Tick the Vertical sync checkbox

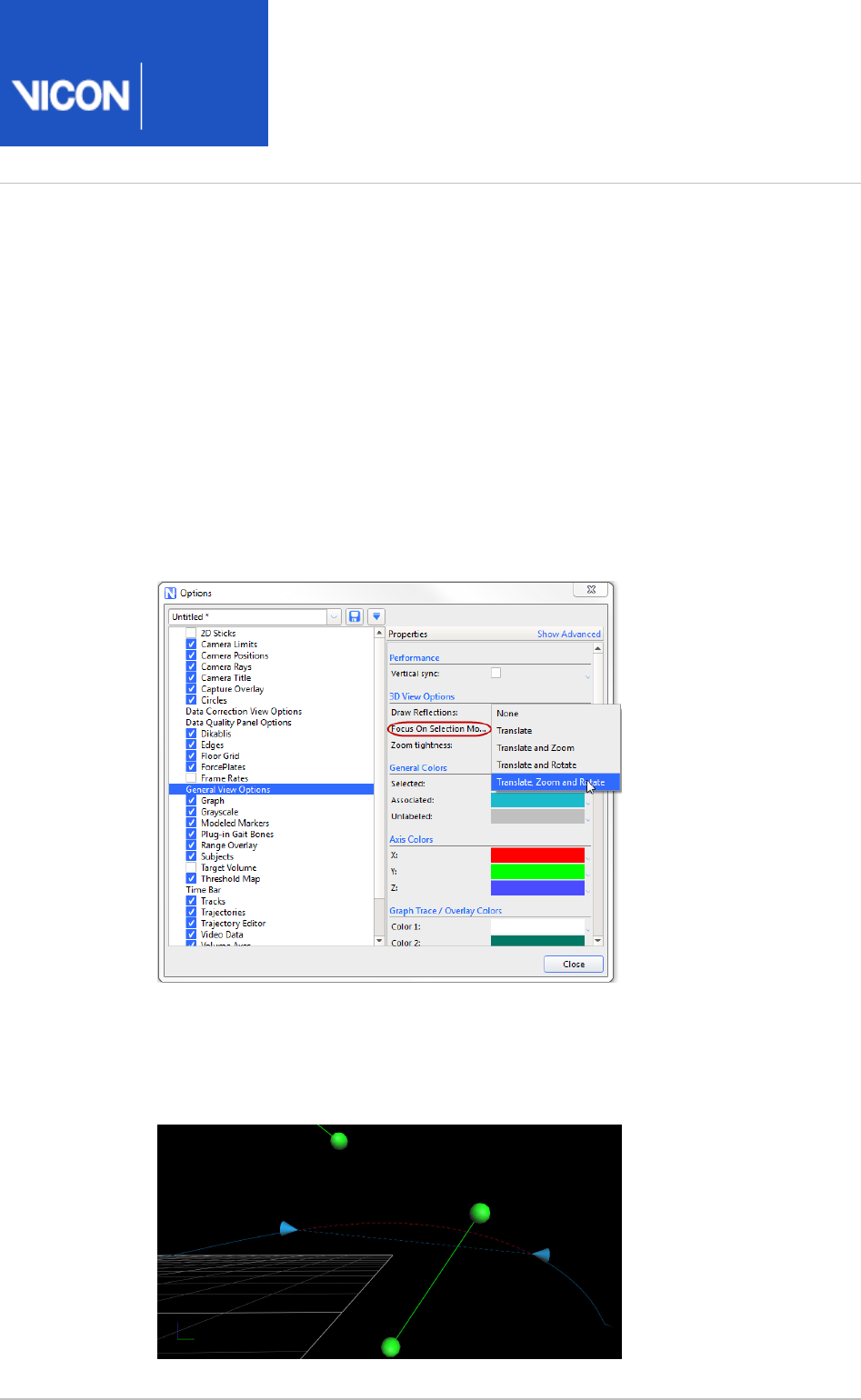click(496, 673)
